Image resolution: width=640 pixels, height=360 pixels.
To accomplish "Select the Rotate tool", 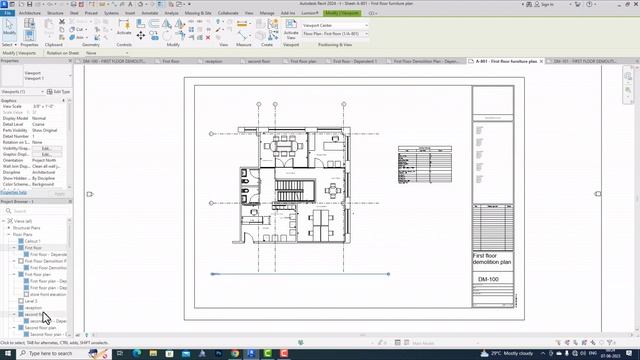I will [167, 36].
